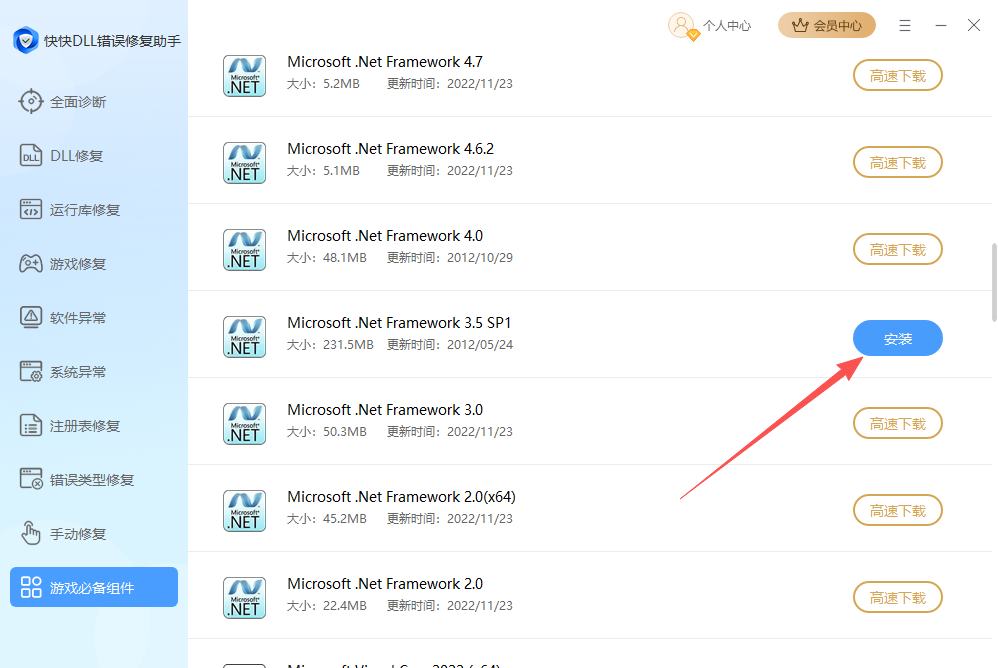This screenshot has height=668, width=998.
Task: Click the 全面诊断 target icon in sidebar
Action: click(32, 102)
